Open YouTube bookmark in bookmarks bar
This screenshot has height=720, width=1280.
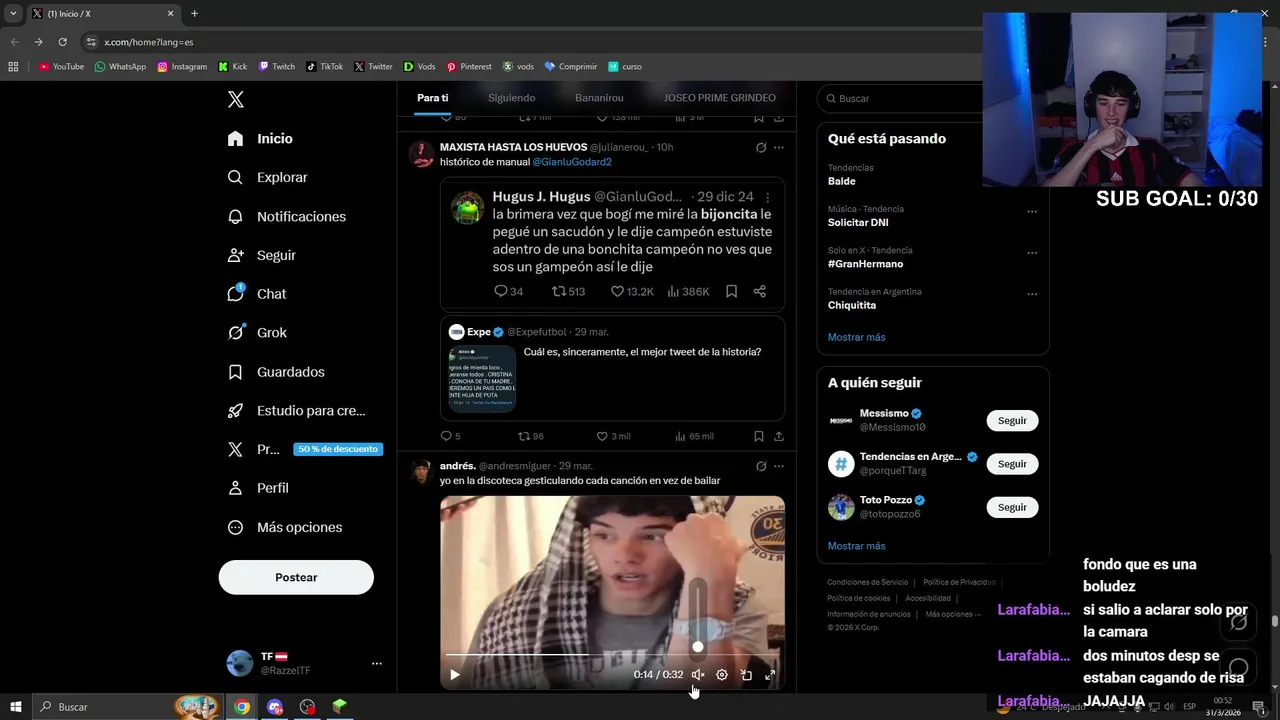pos(60,67)
